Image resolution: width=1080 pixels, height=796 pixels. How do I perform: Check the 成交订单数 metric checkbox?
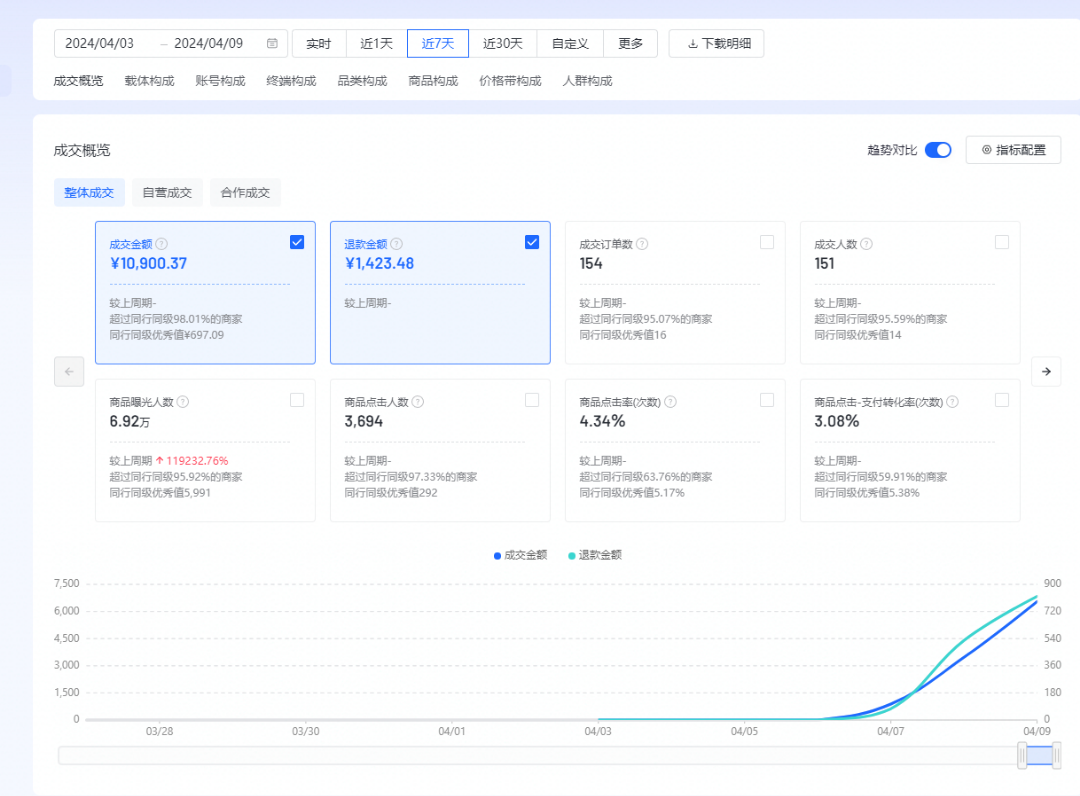767,242
